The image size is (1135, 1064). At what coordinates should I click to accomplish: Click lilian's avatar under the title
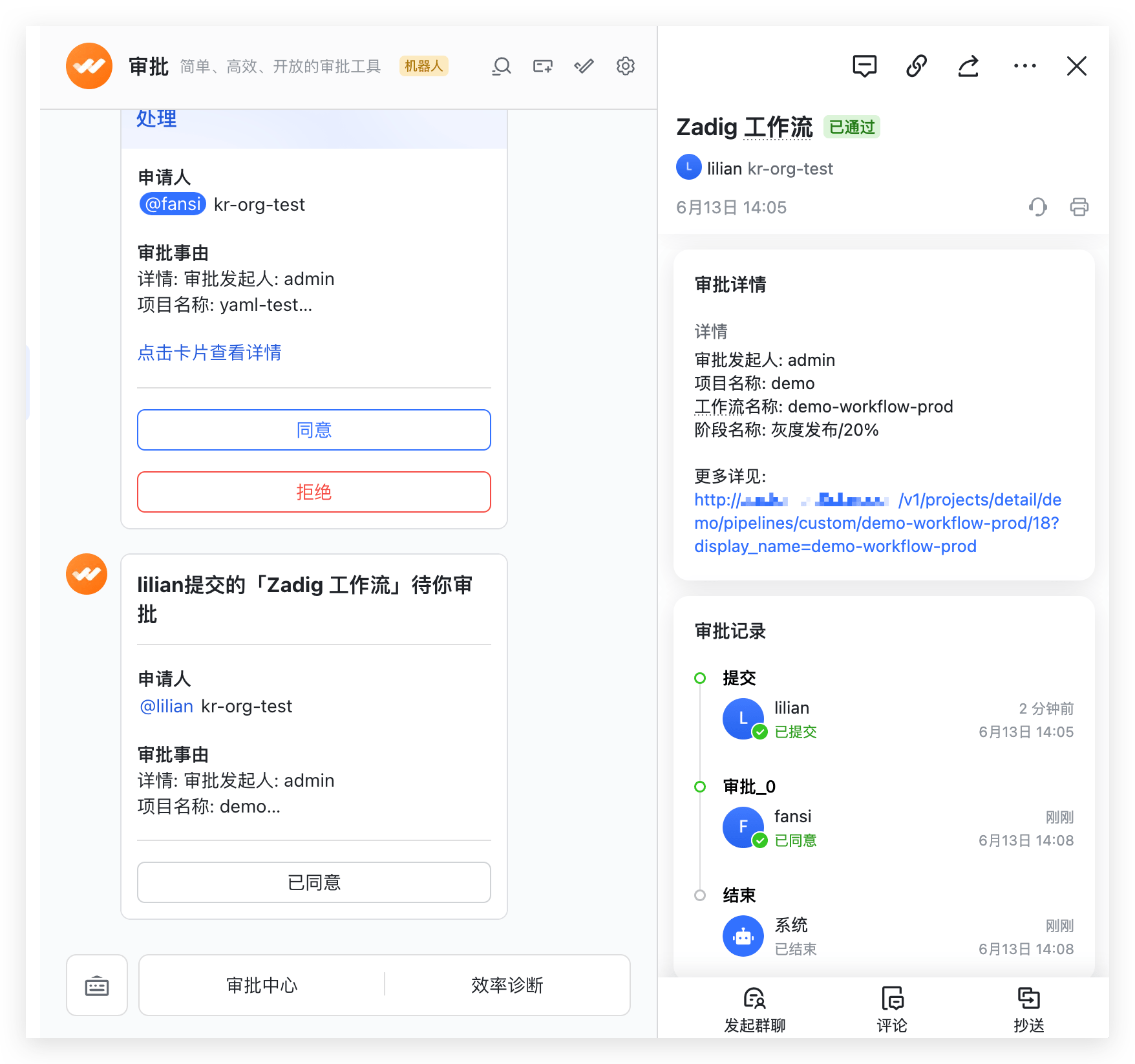[x=689, y=167]
